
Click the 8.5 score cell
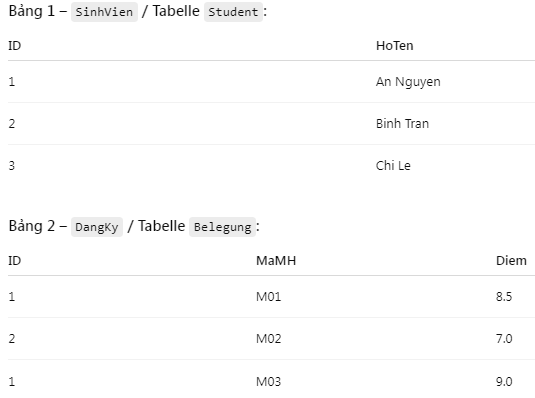504,297
